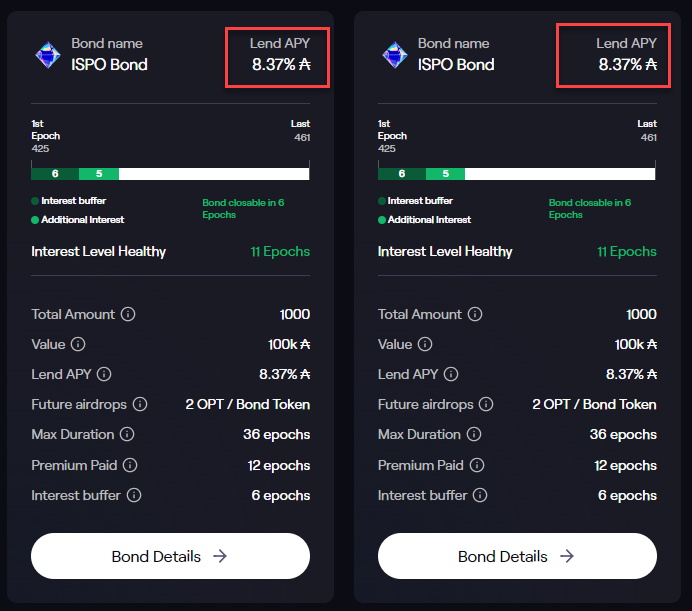Click 'Bond closable in 6 Epochs' in right card
This screenshot has width=692, height=611.
[x=590, y=209]
